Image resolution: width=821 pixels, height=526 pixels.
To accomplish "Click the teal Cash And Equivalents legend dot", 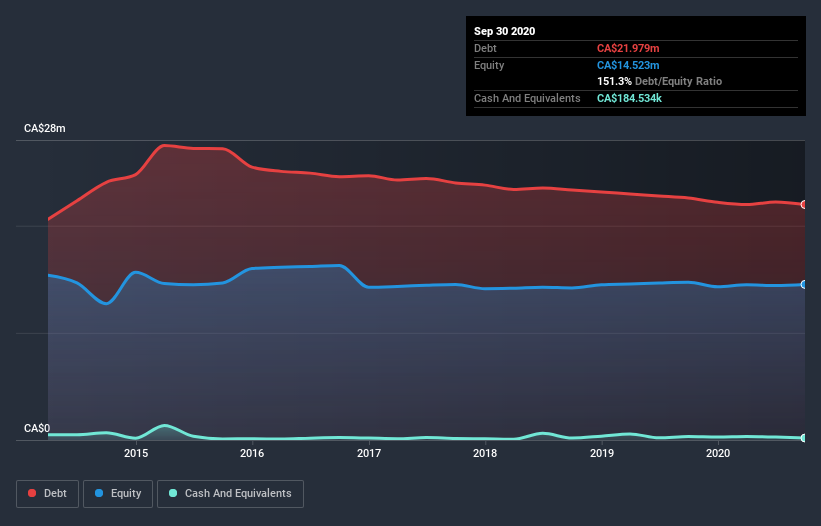I will coord(173,493).
